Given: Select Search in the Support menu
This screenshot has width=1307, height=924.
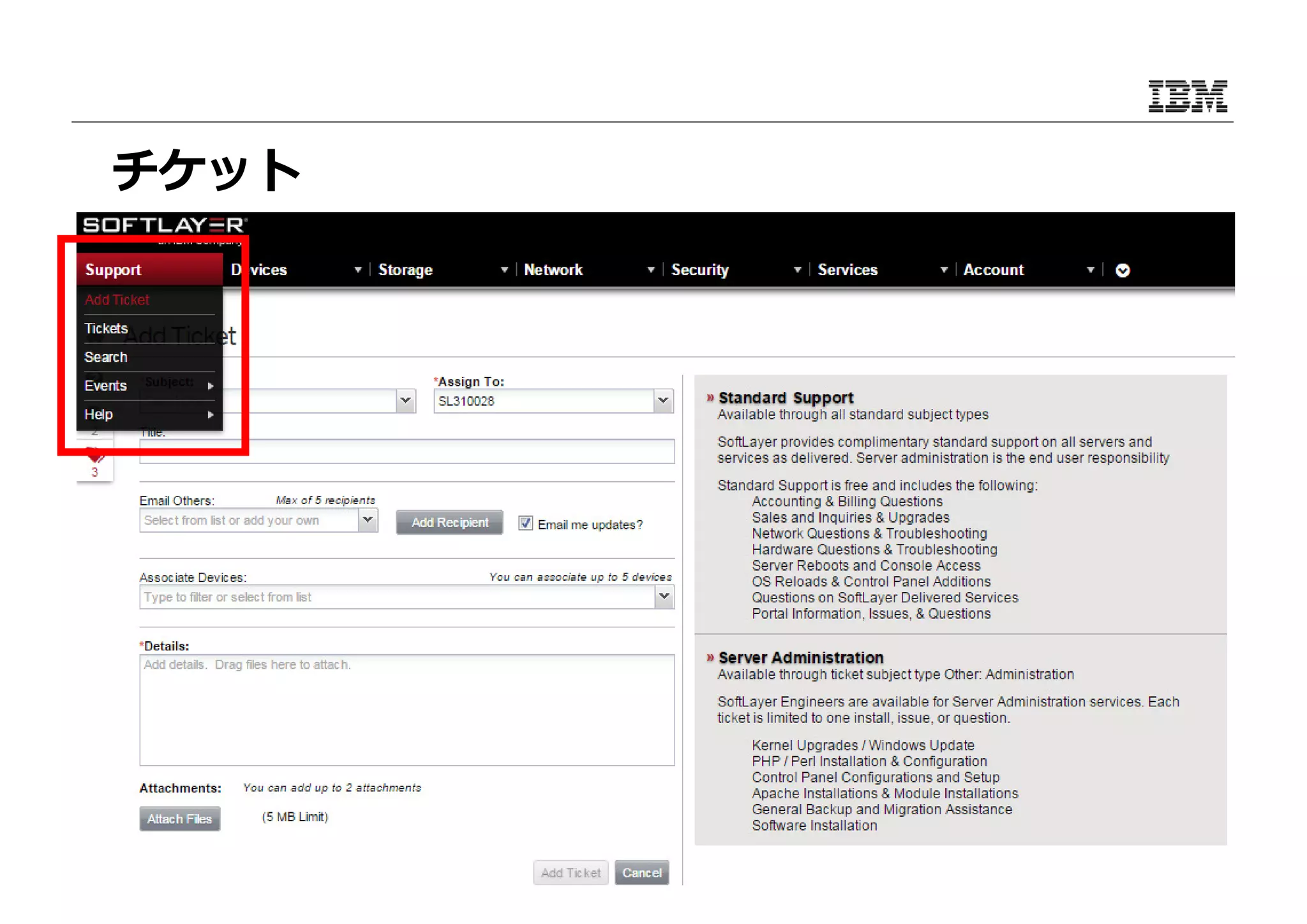Looking at the screenshot, I should pos(106,357).
